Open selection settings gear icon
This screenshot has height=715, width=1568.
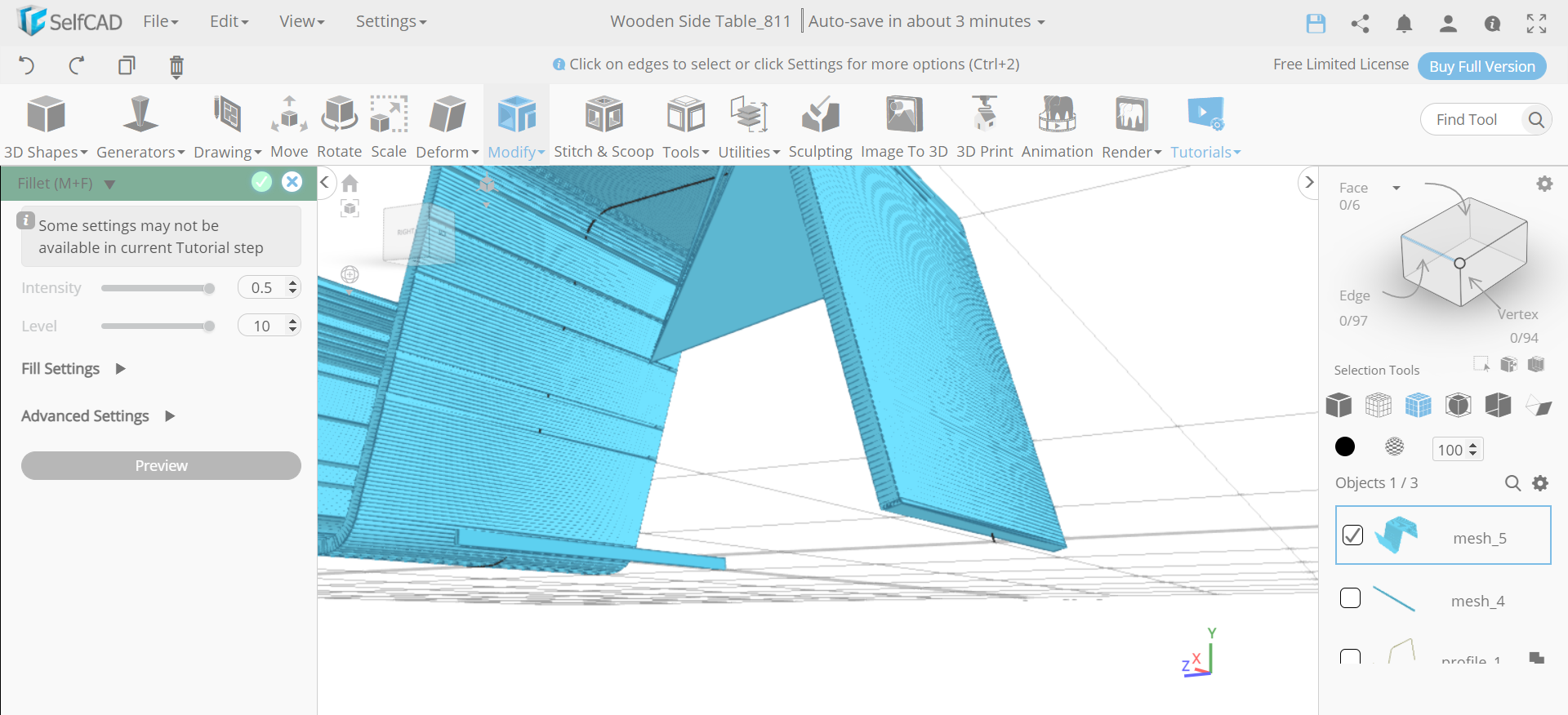coord(1544,184)
